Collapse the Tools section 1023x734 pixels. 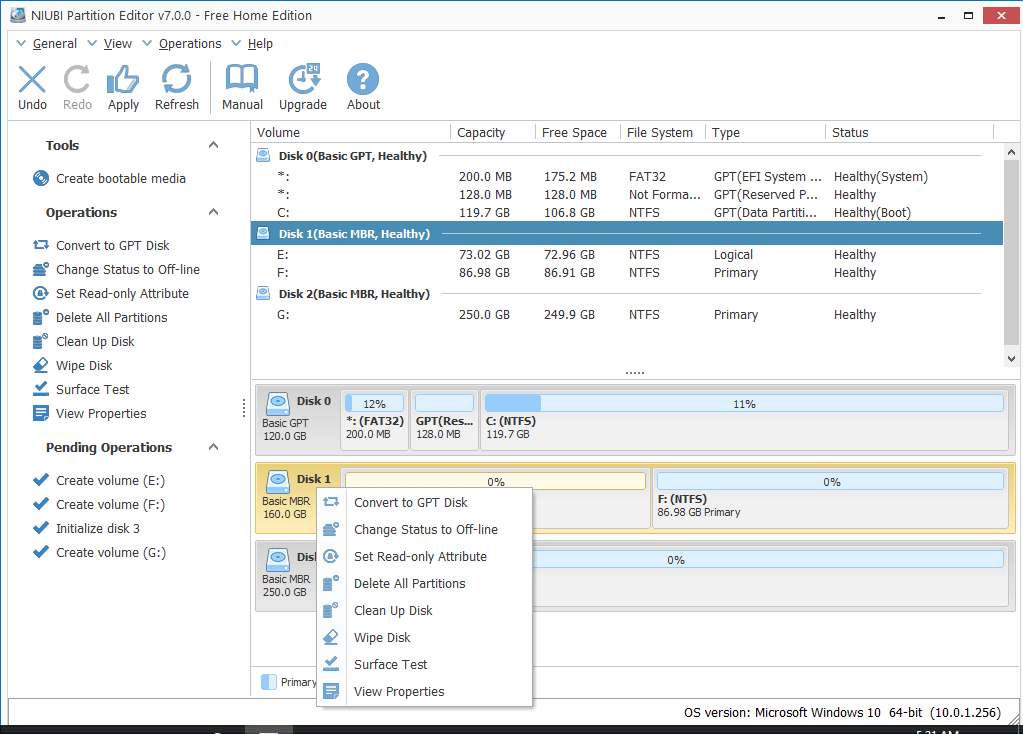(x=212, y=144)
